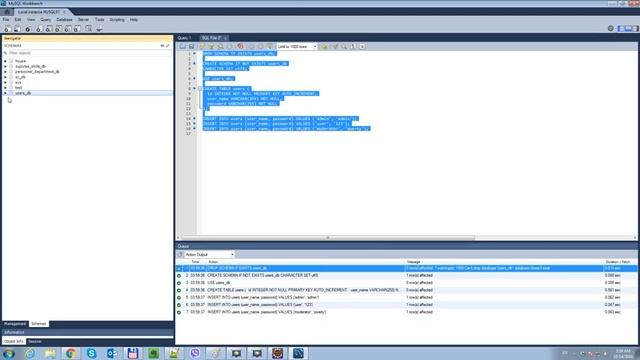The width and height of the screenshot is (640, 360).
Task: Open the Database menu
Action: pos(64,20)
